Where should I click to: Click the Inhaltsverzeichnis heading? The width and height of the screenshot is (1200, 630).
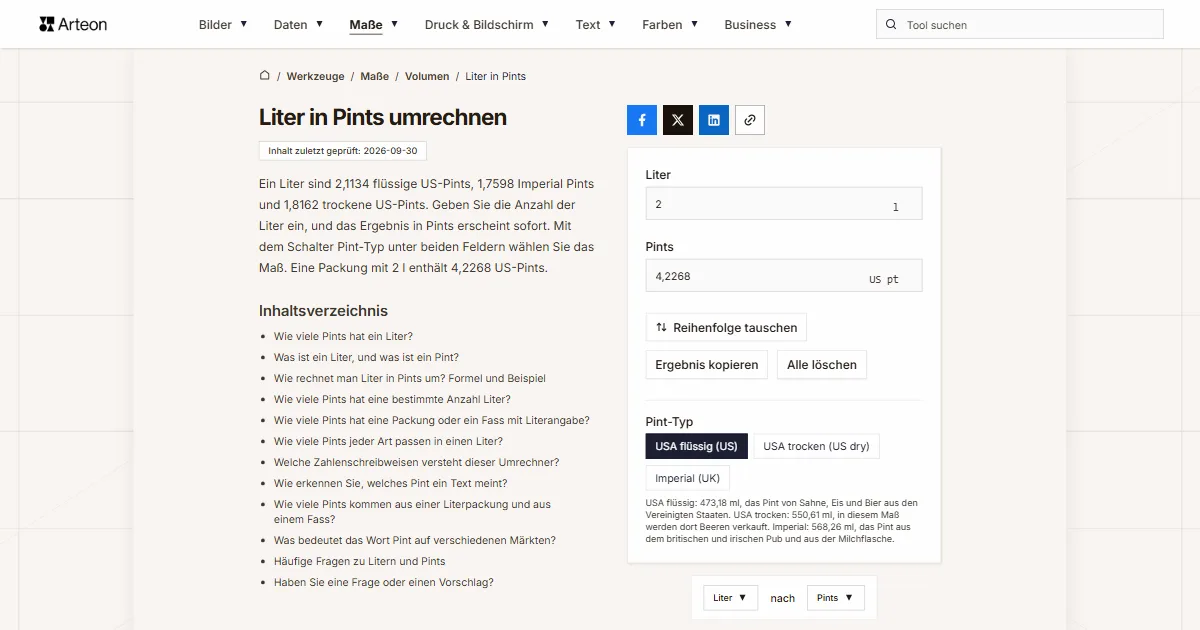323,311
